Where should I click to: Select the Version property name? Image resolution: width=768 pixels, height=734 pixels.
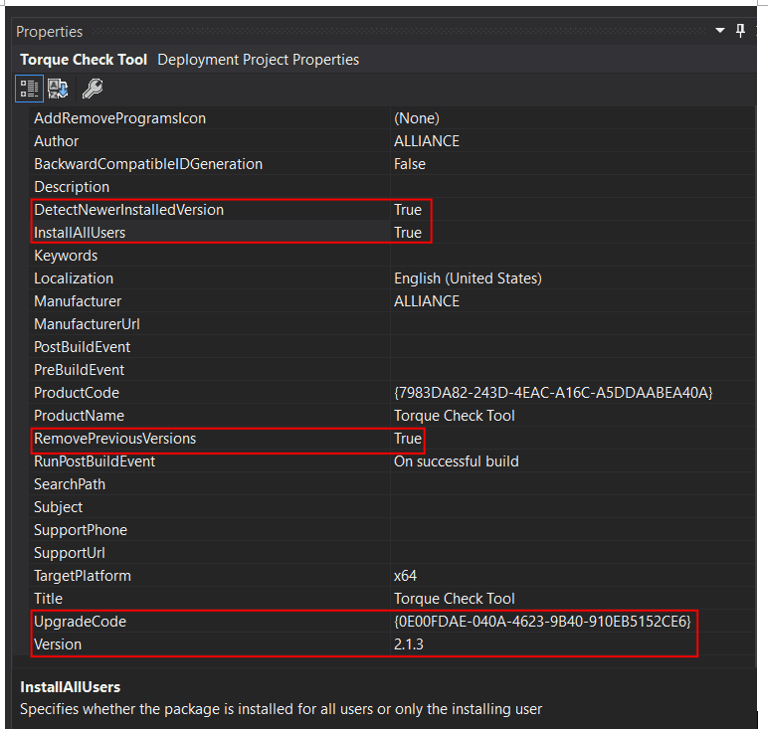tap(58, 644)
